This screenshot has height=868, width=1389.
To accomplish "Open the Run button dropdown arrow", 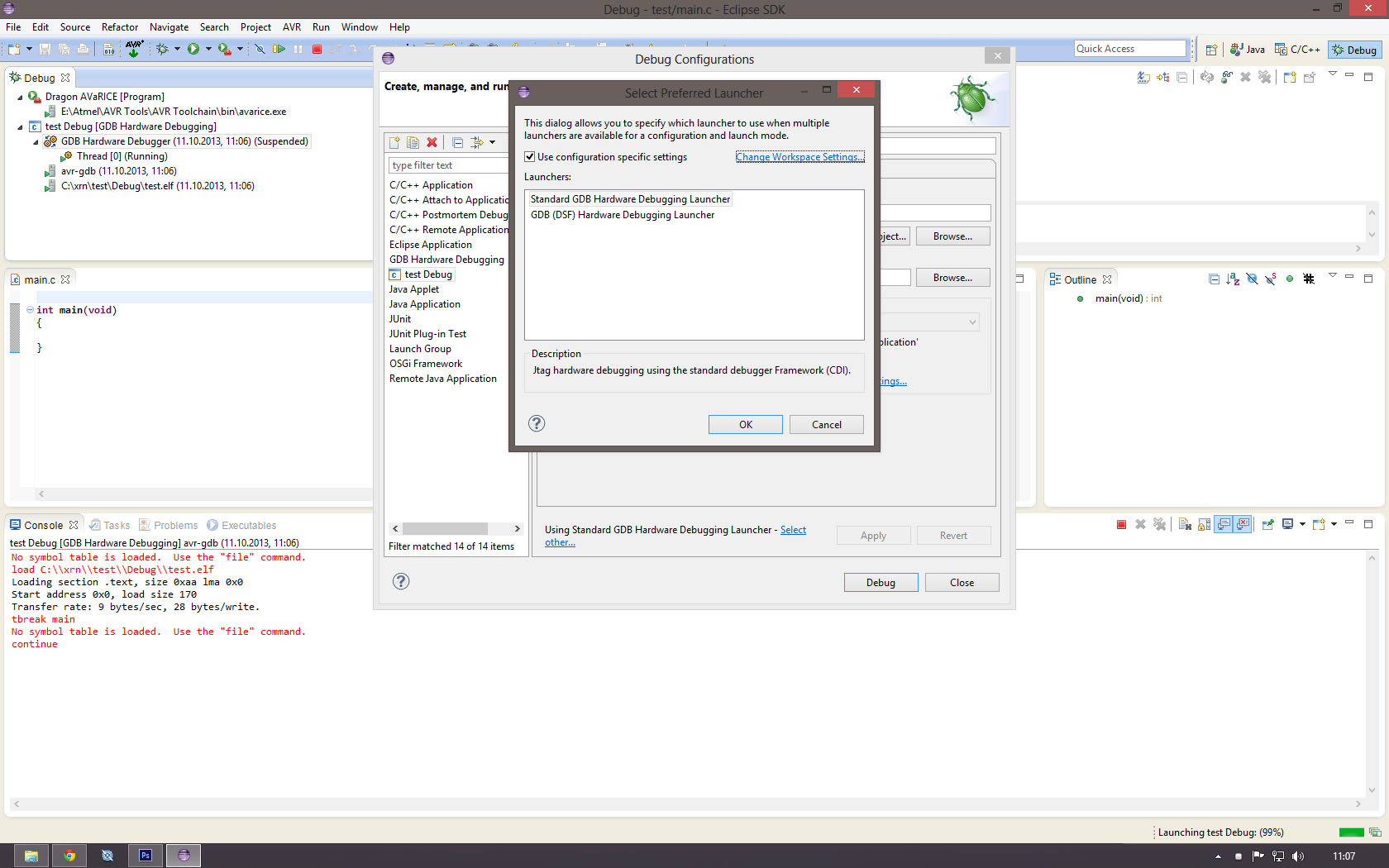I will coord(208,50).
